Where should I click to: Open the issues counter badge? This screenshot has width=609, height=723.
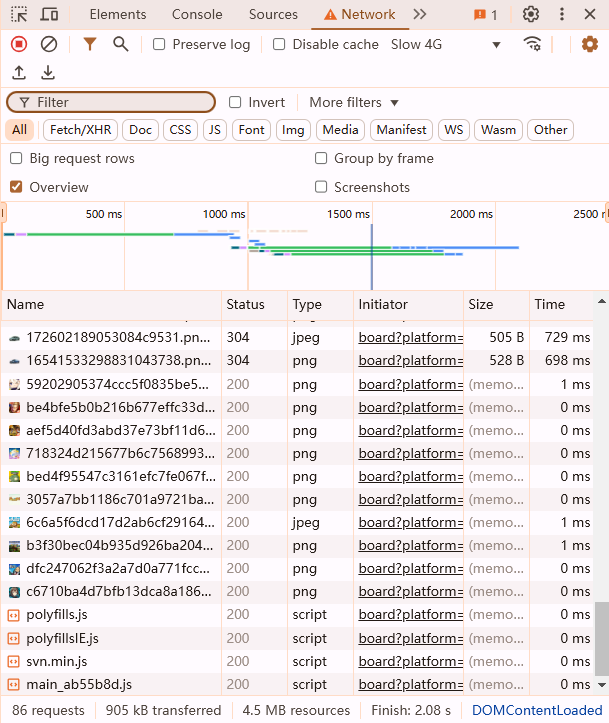[x=485, y=15]
